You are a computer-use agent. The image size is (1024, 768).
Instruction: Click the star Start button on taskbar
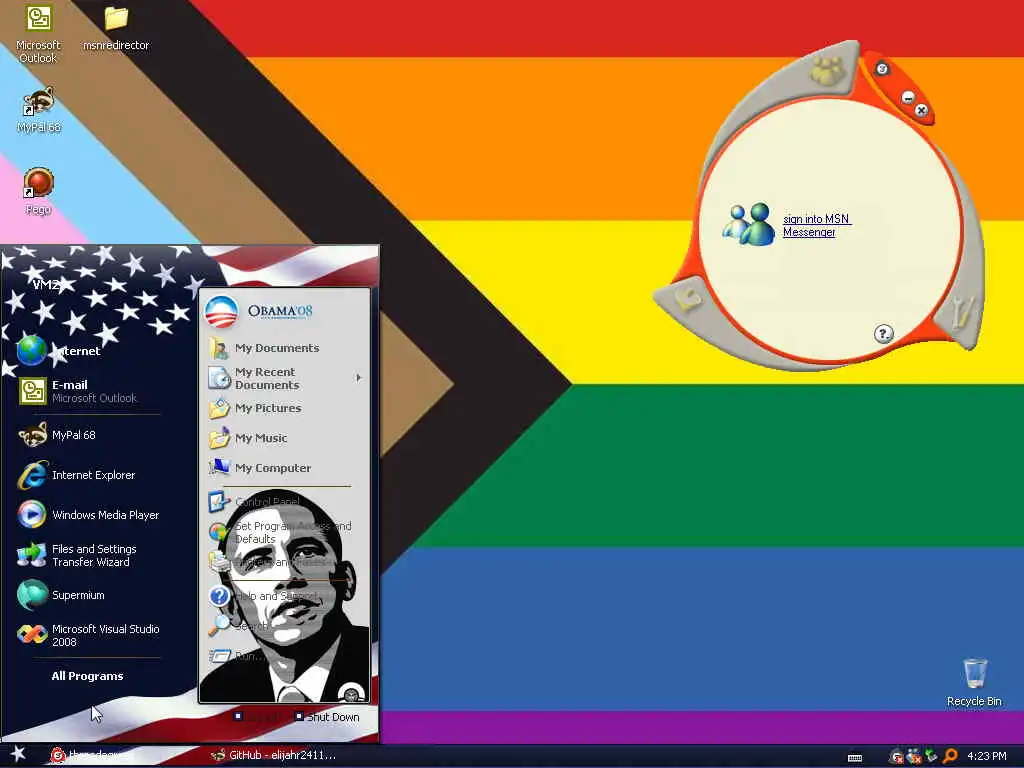click(18, 755)
